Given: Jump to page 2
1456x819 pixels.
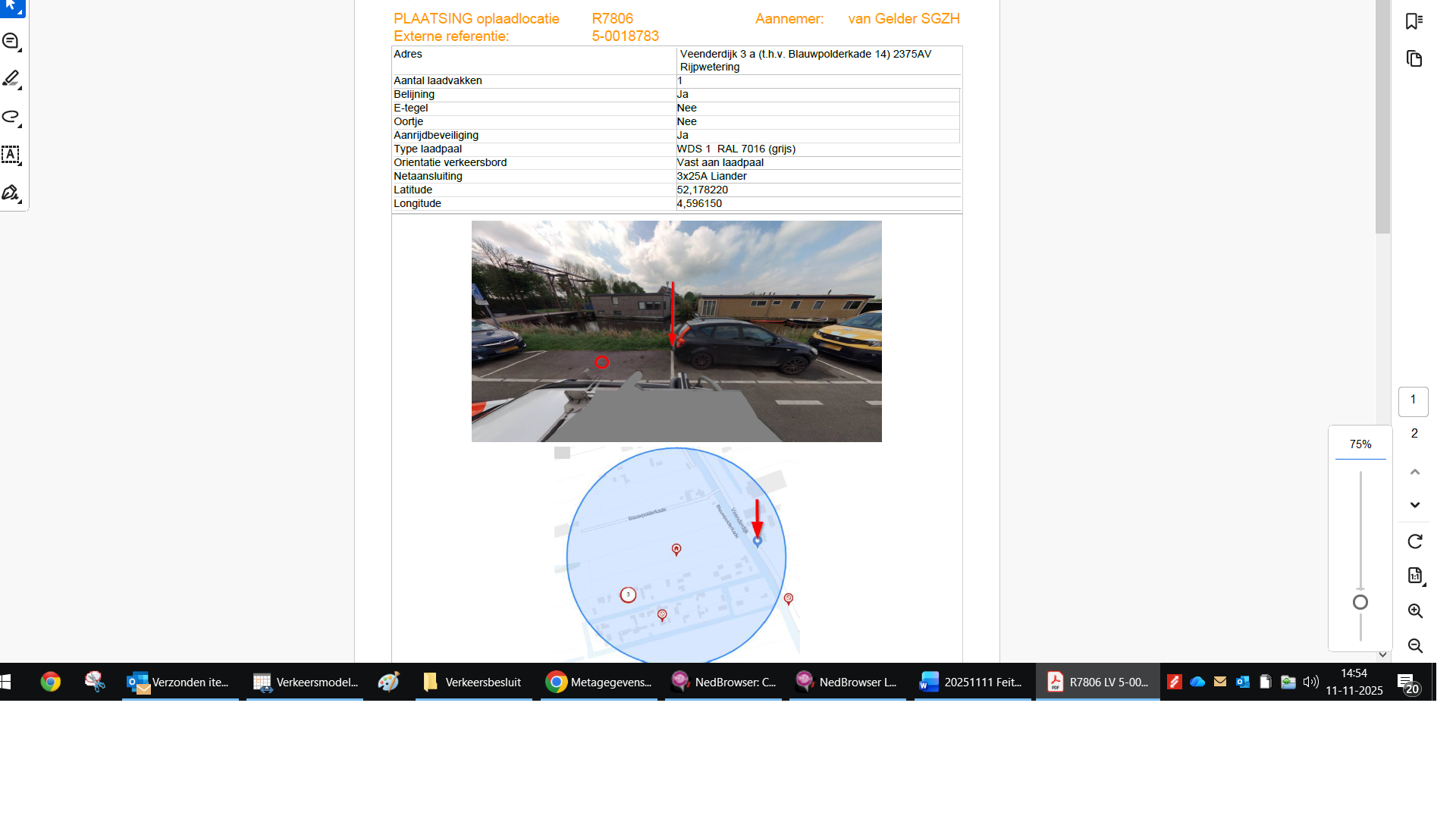Looking at the screenshot, I should pyautogui.click(x=1414, y=434).
